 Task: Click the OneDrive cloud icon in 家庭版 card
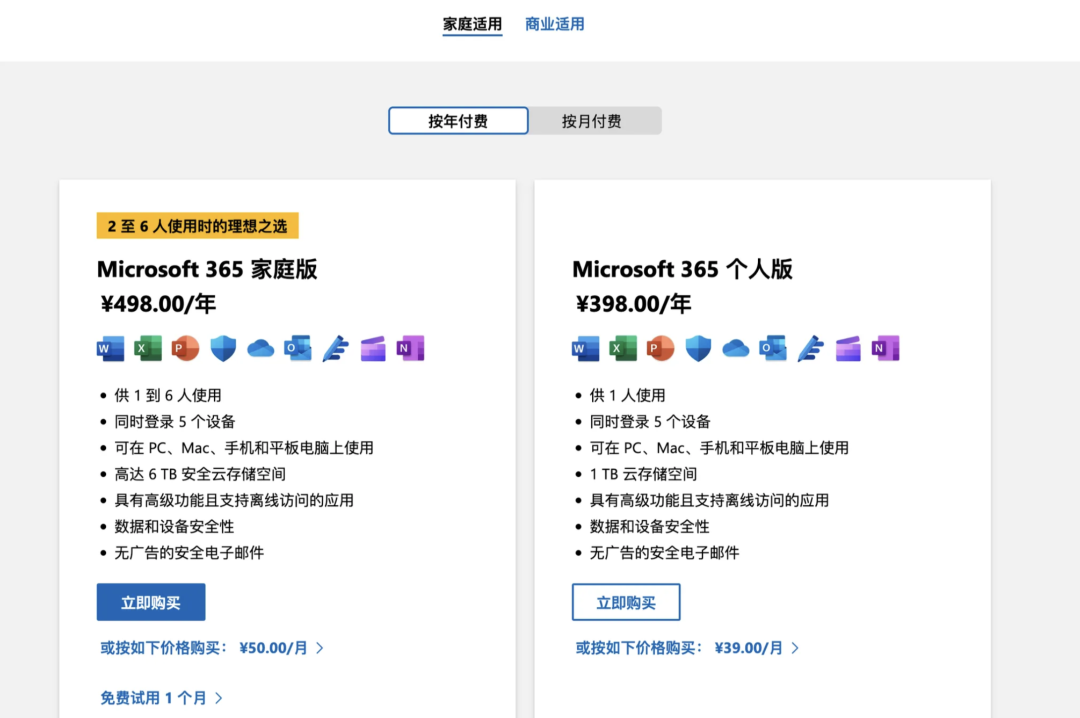coord(260,349)
